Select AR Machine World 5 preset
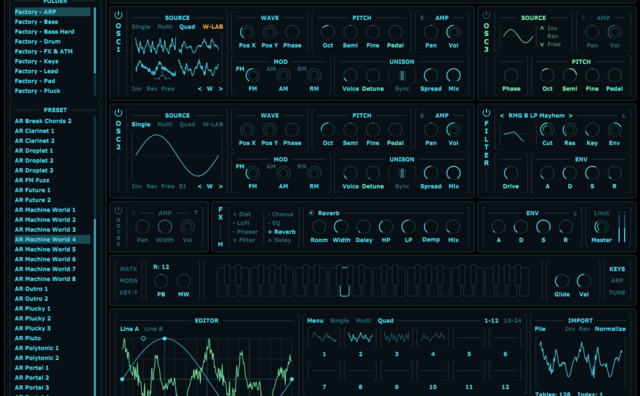640x396 pixels. (45, 249)
